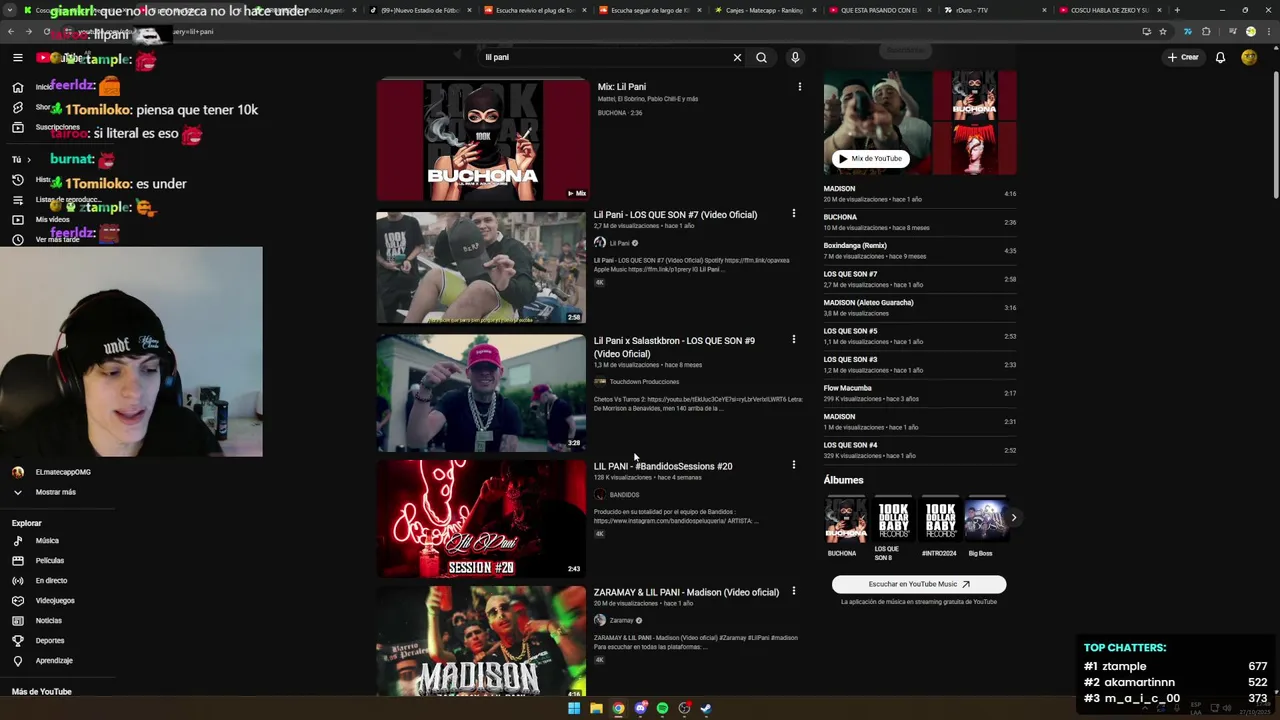This screenshot has width=1280, height=720.
Task: Select LOS QUE SON #4 track
Action: [920, 450]
